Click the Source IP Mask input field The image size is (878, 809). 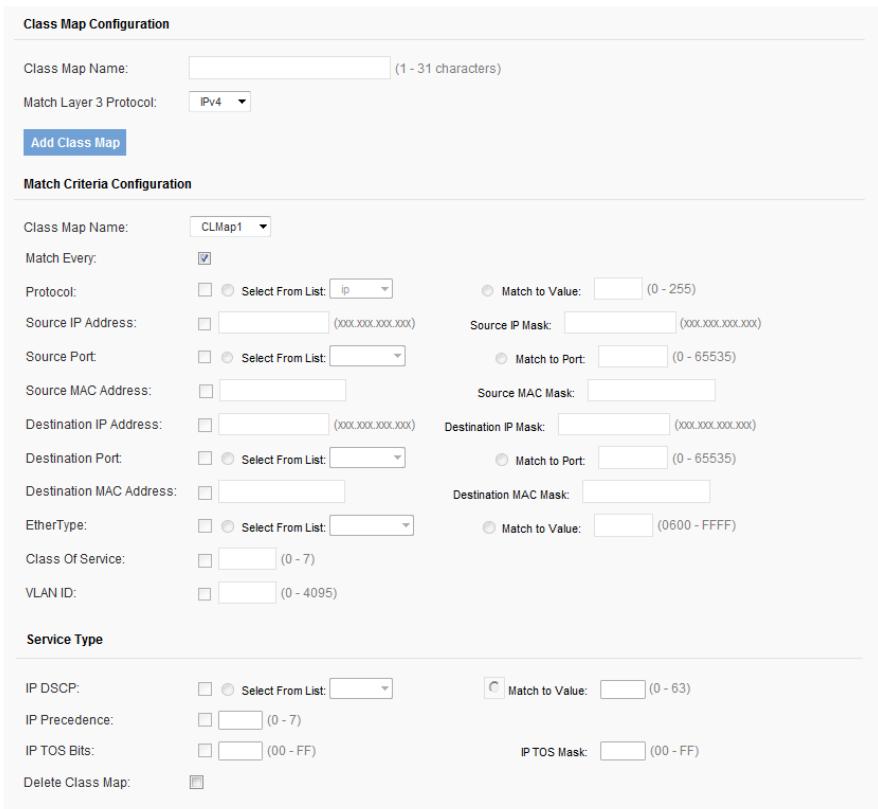[x=621, y=324]
